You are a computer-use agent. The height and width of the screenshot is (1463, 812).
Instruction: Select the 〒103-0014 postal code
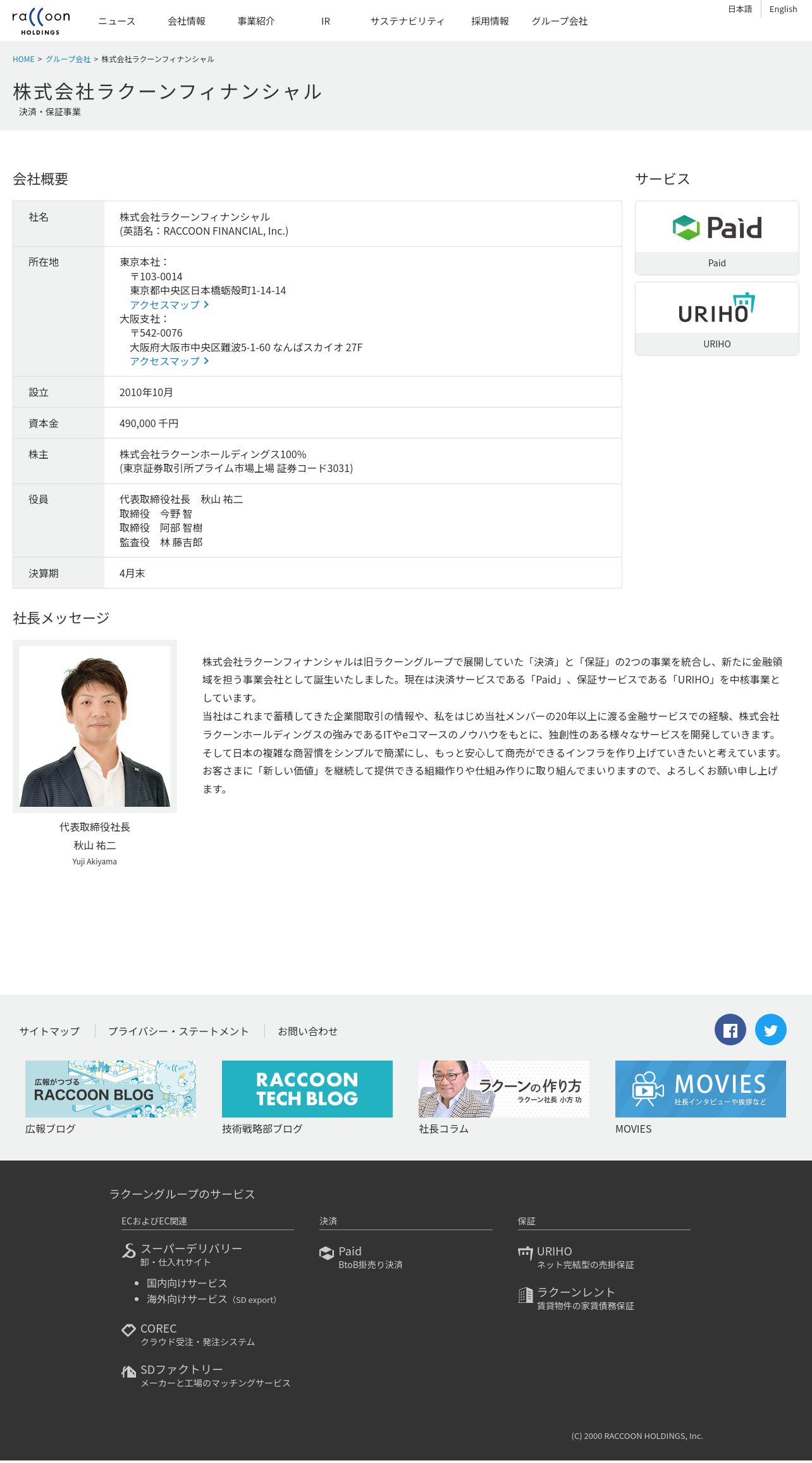156,276
